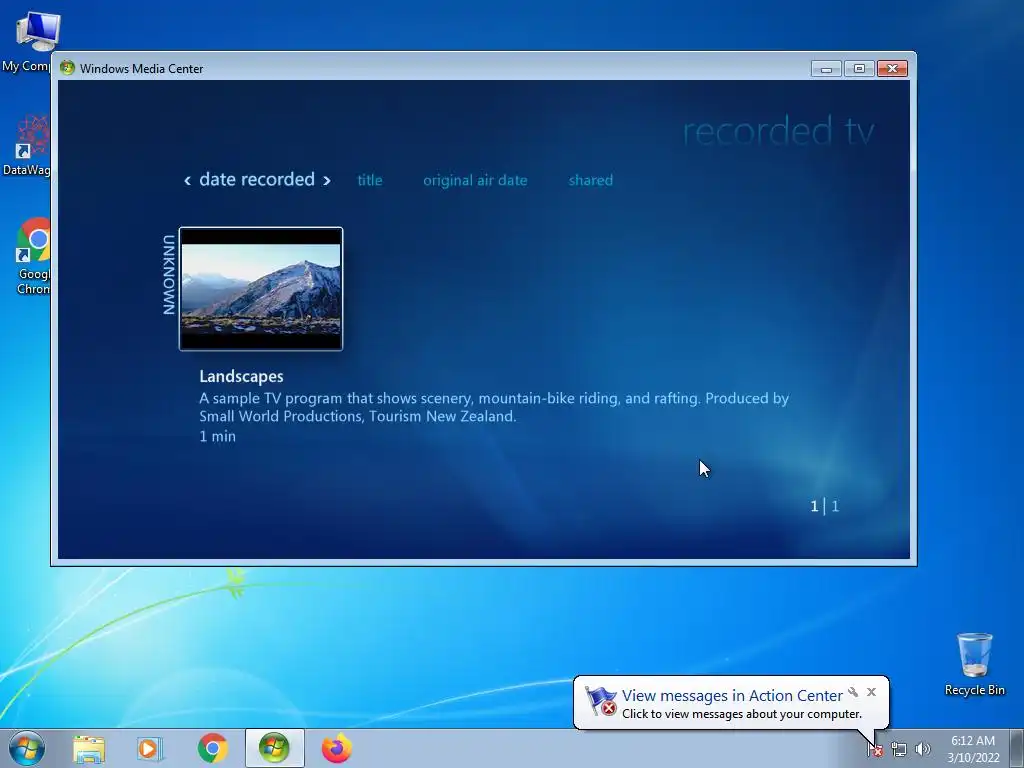The height and width of the screenshot is (768, 1024).
Task: Click the volume speaker tray icon
Action: pyautogui.click(x=922, y=749)
